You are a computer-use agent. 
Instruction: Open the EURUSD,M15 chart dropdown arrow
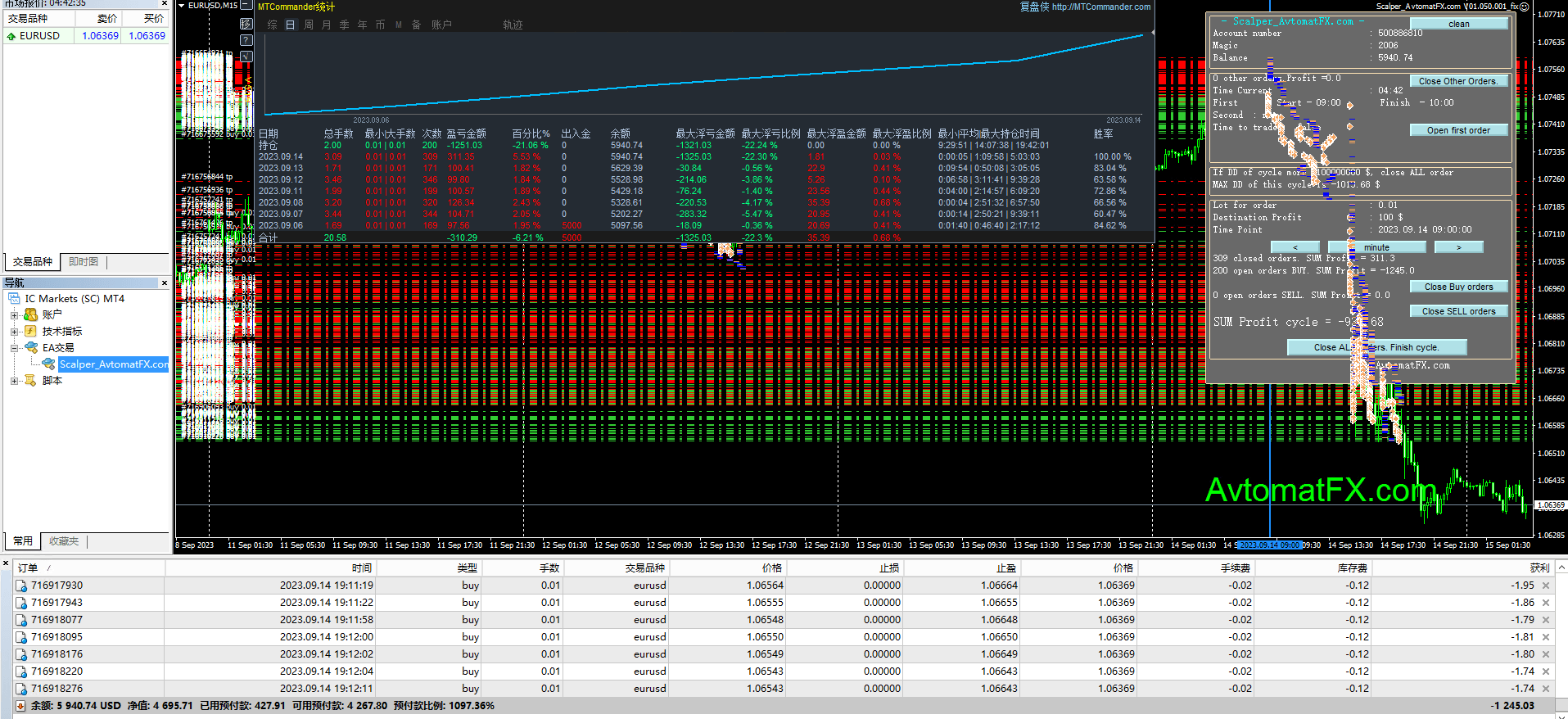182,6
